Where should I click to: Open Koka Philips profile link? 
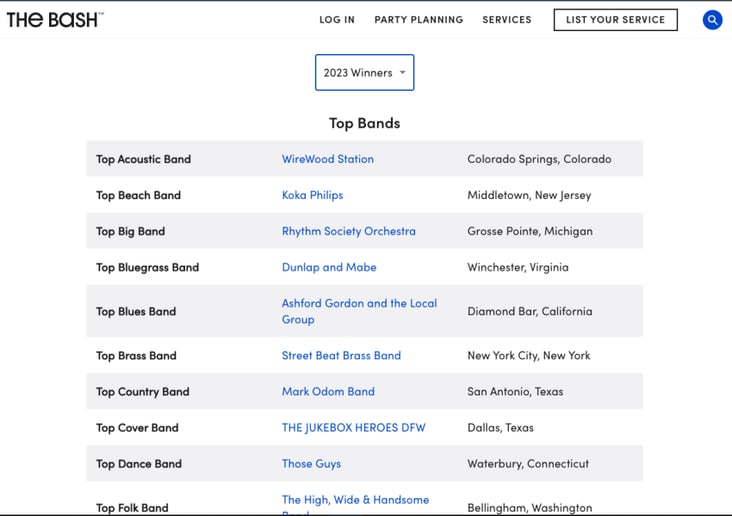pyautogui.click(x=312, y=195)
